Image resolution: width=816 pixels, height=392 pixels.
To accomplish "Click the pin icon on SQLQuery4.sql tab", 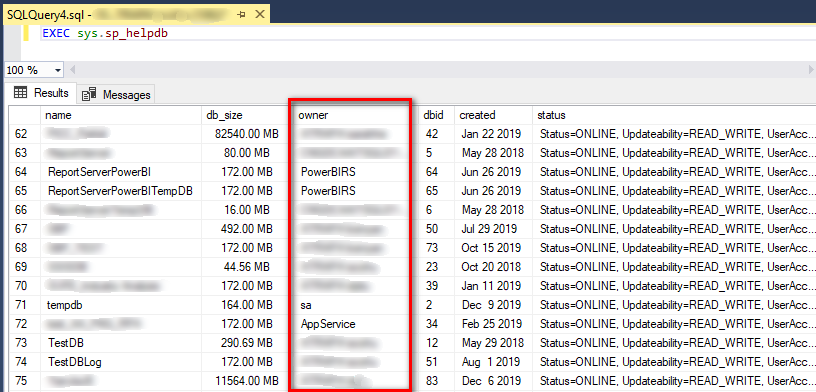I will [x=241, y=15].
